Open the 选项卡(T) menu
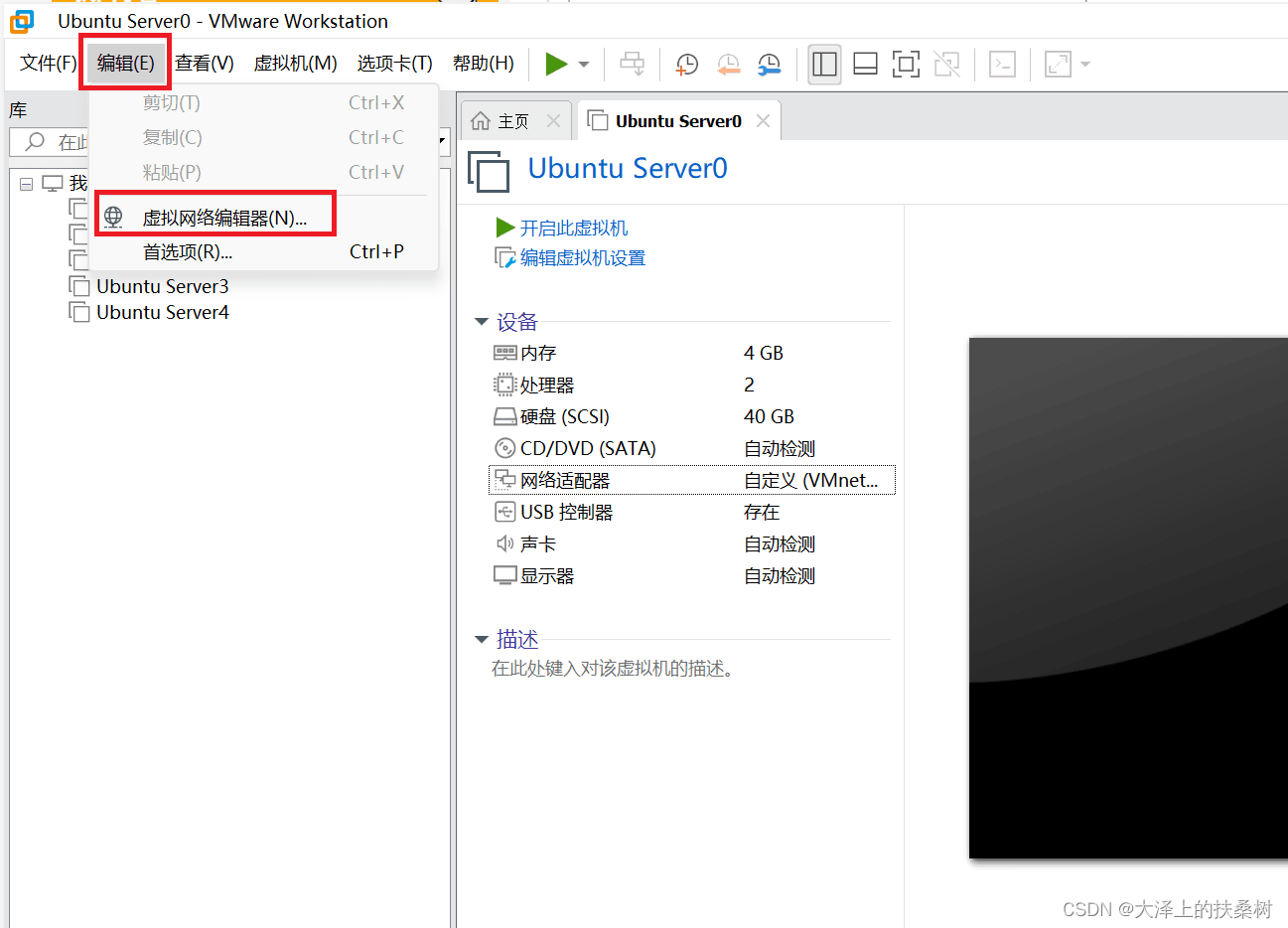The height and width of the screenshot is (928, 1288). pos(394,64)
